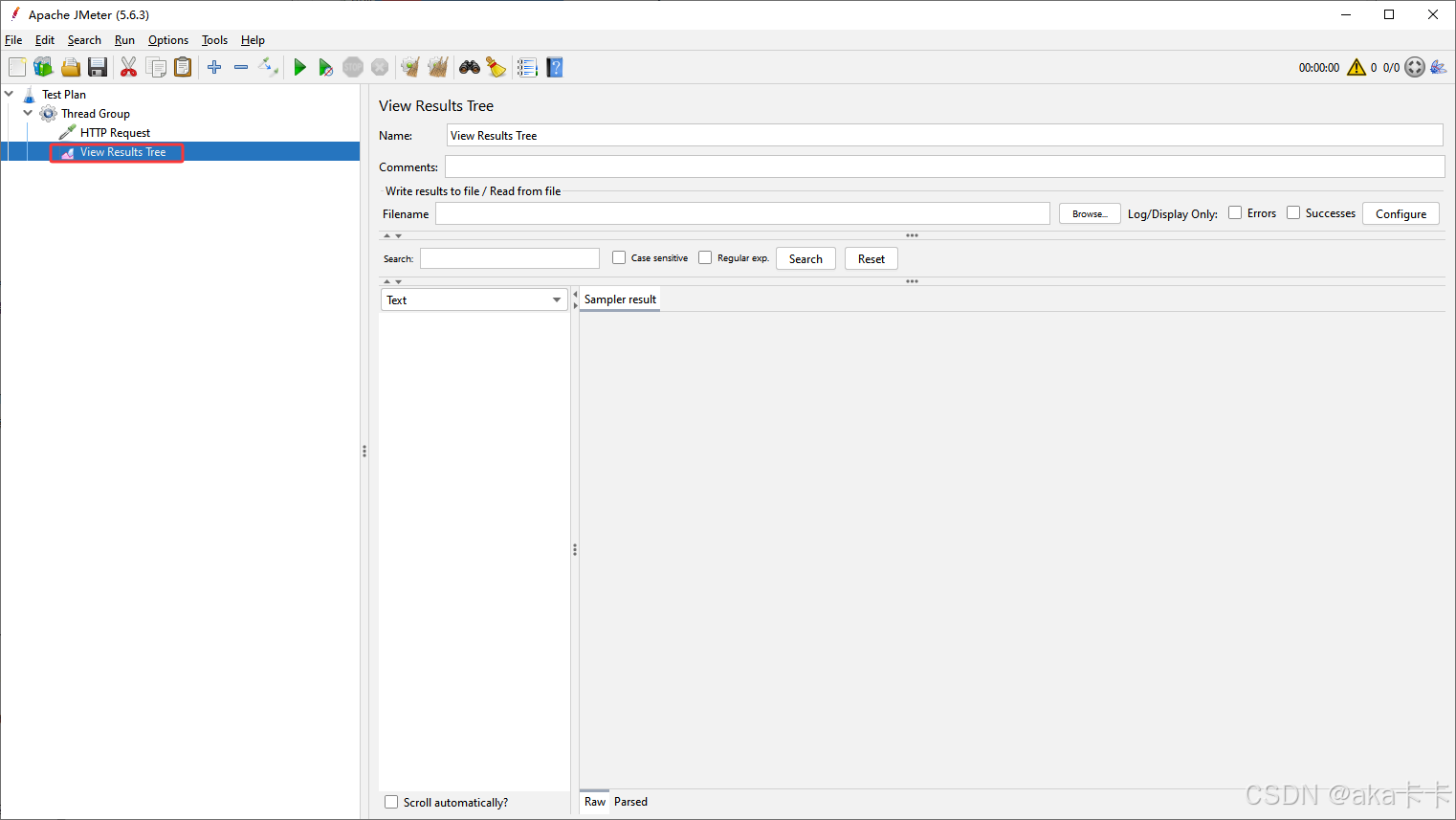Image resolution: width=1456 pixels, height=820 pixels.
Task: Collapse the Thread Group tree node
Action: [x=28, y=113]
